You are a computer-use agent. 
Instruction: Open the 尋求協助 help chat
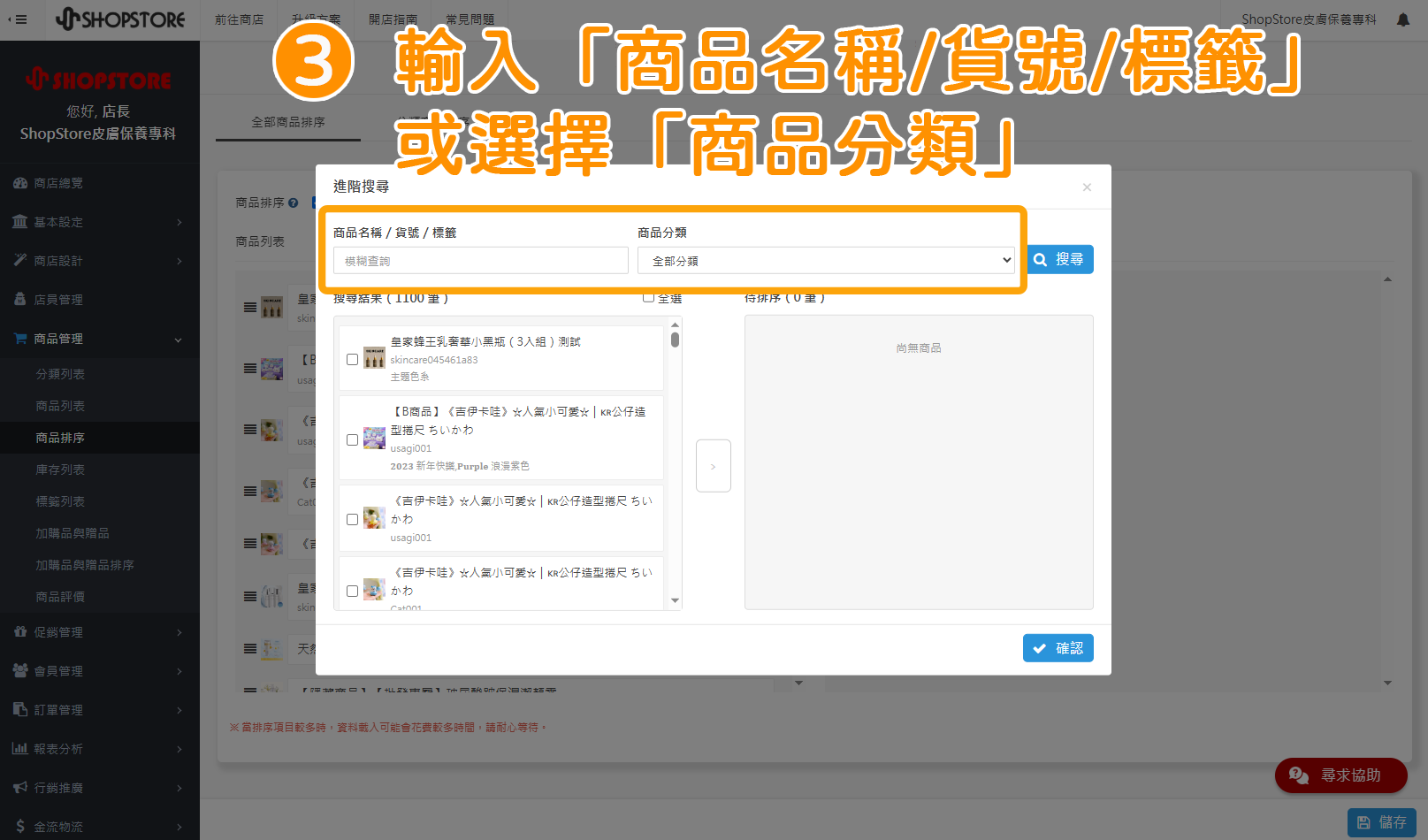coord(1340,775)
